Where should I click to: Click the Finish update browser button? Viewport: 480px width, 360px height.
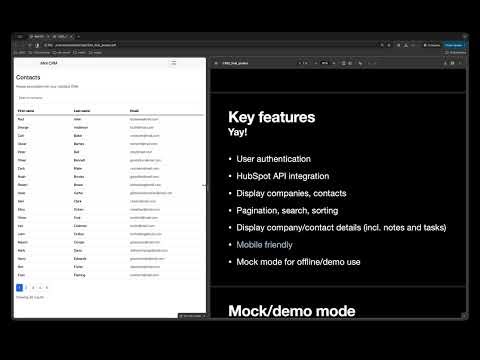pos(454,45)
